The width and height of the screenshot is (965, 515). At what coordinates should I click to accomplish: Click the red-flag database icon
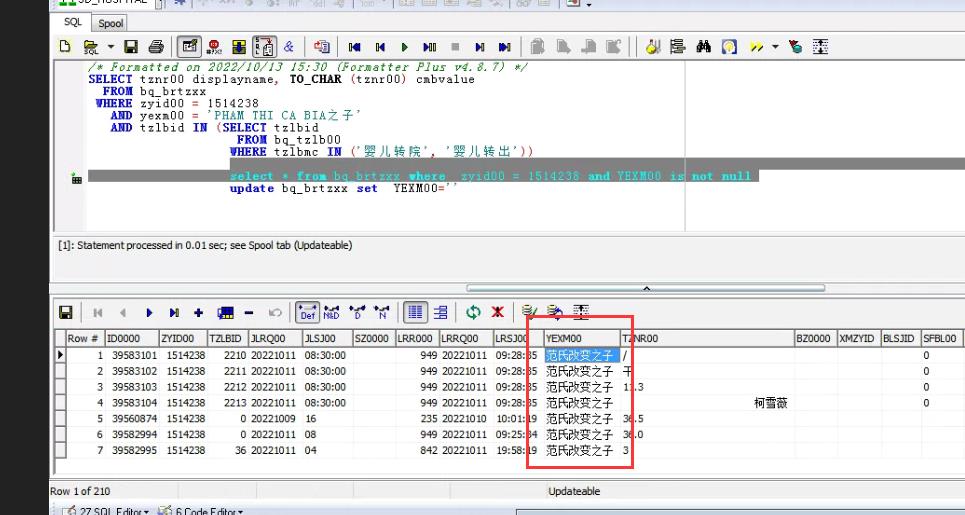pos(795,47)
